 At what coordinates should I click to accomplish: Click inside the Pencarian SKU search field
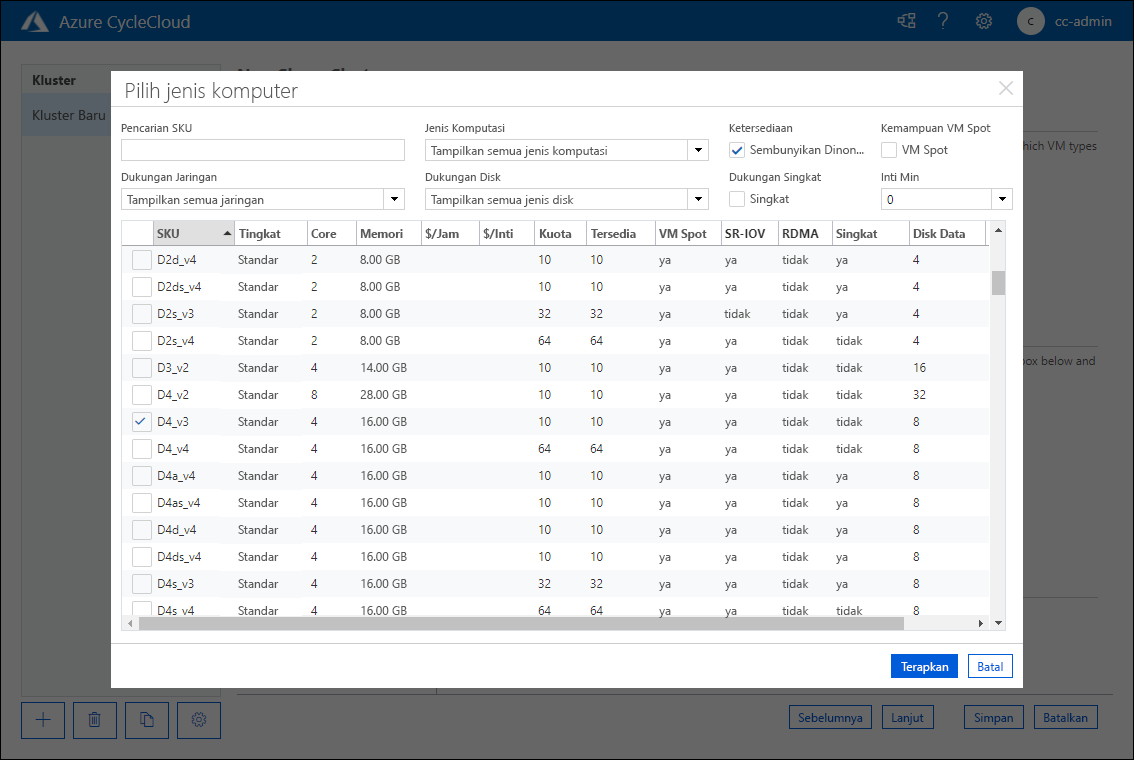262,149
